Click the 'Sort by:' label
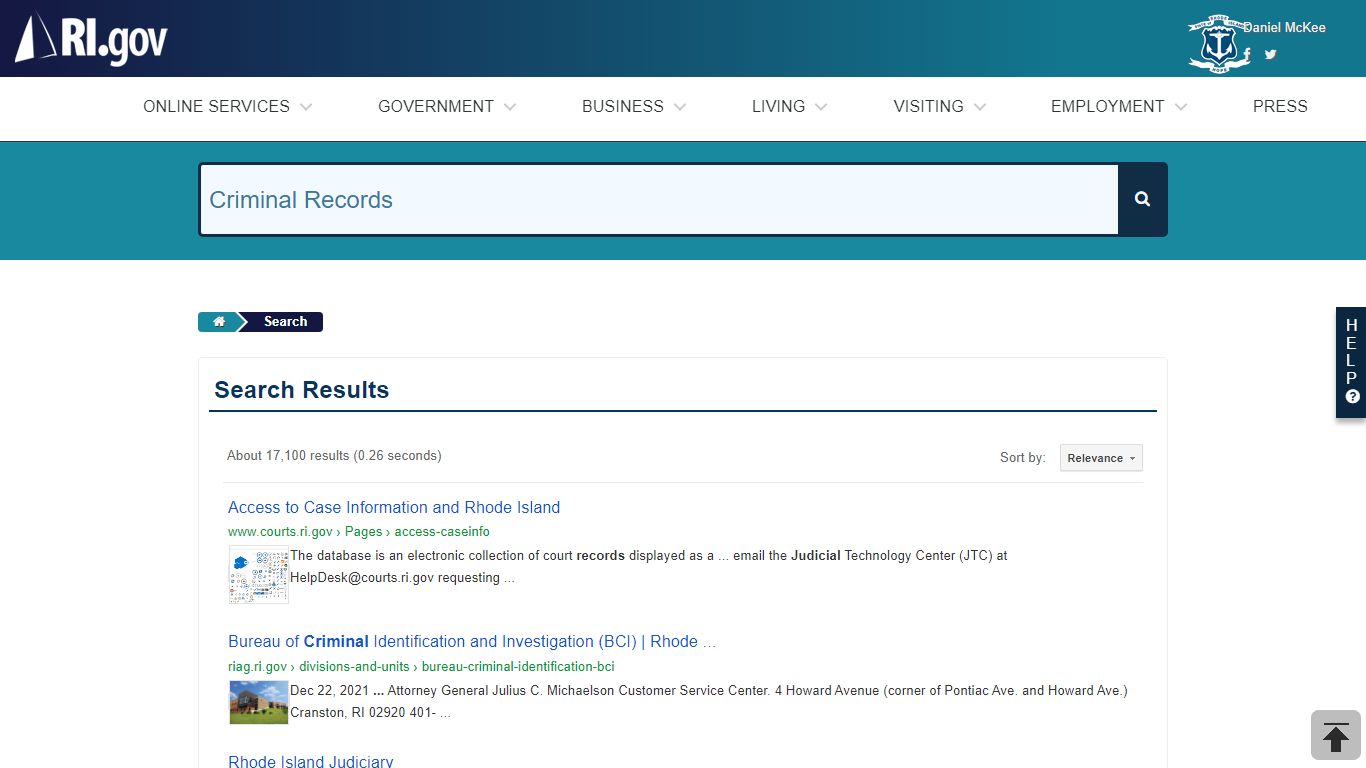 pyautogui.click(x=1023, y=458)
